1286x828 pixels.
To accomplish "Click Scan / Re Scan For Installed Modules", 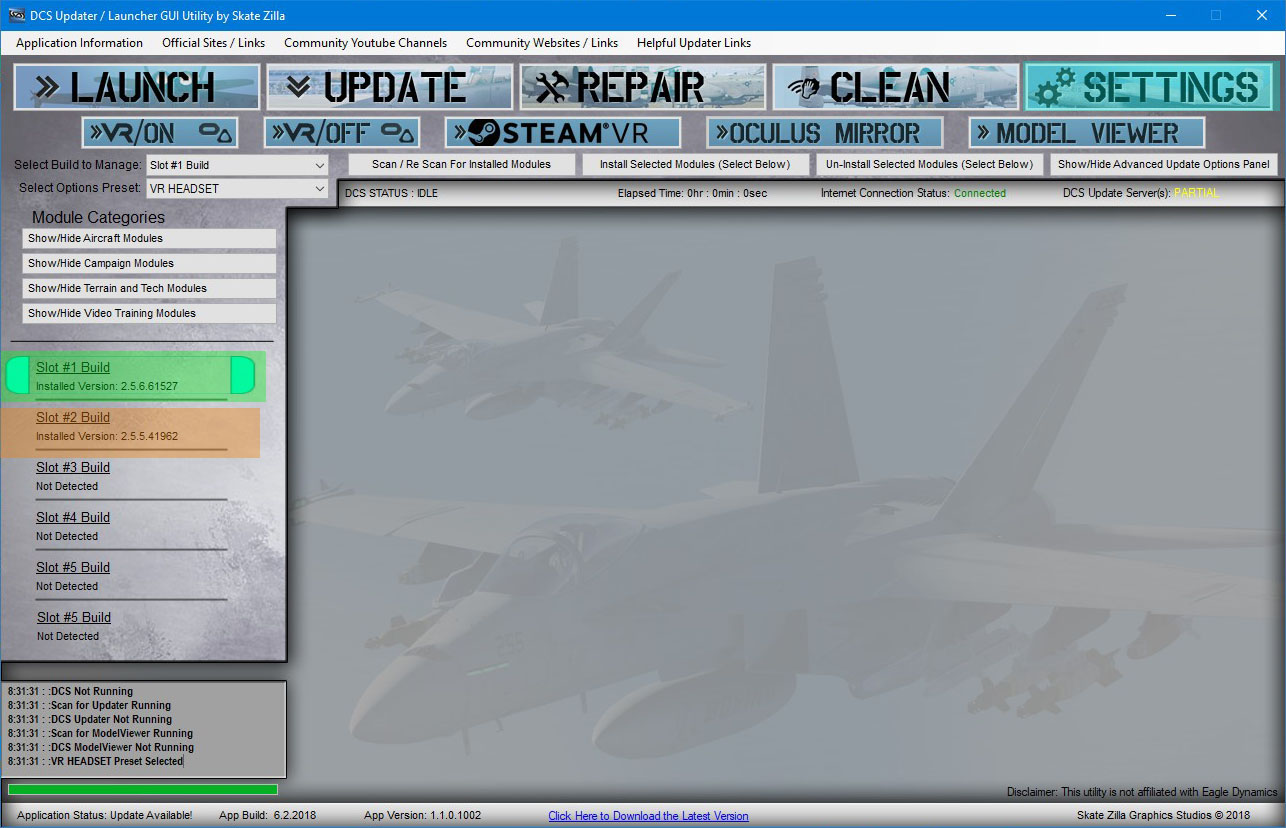I will [x=461, y=164].
